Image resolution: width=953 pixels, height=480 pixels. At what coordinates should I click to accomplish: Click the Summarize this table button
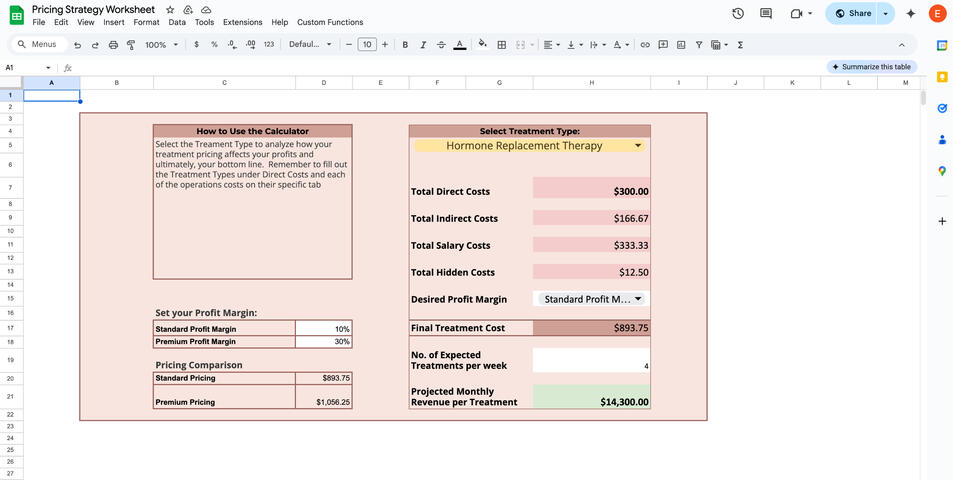point(871,67)
